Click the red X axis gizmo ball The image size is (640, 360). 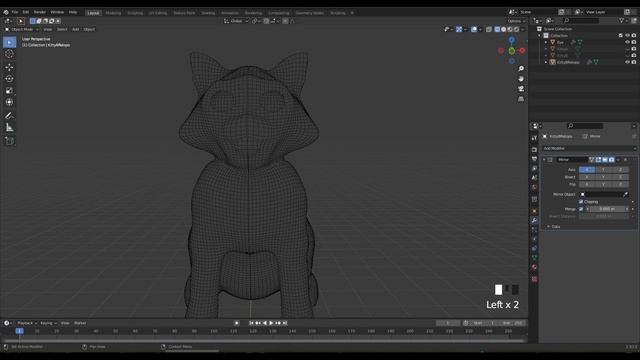pyautogui.click(x=522, y=51)
